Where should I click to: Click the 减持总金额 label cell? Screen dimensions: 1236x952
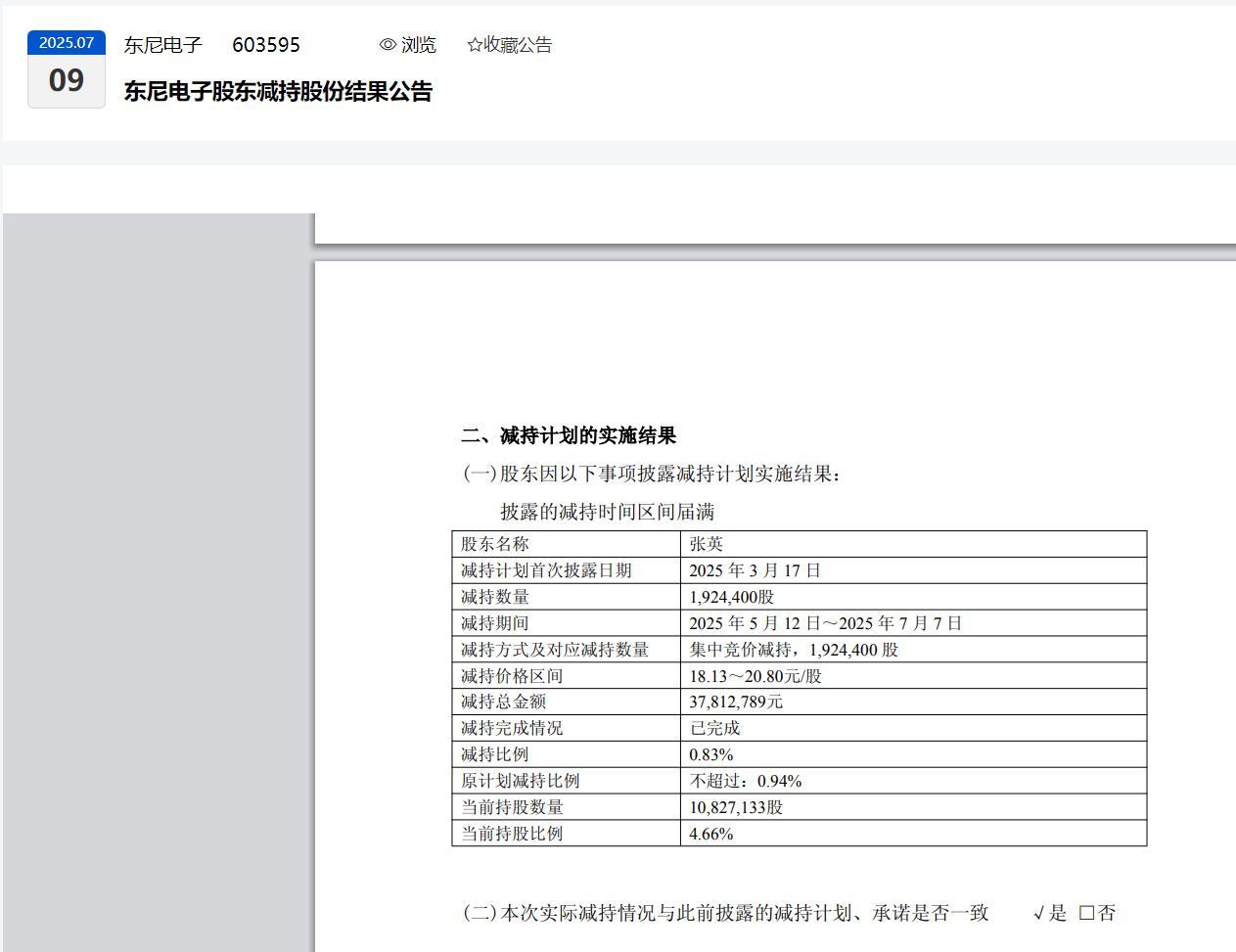coord(567,702)
